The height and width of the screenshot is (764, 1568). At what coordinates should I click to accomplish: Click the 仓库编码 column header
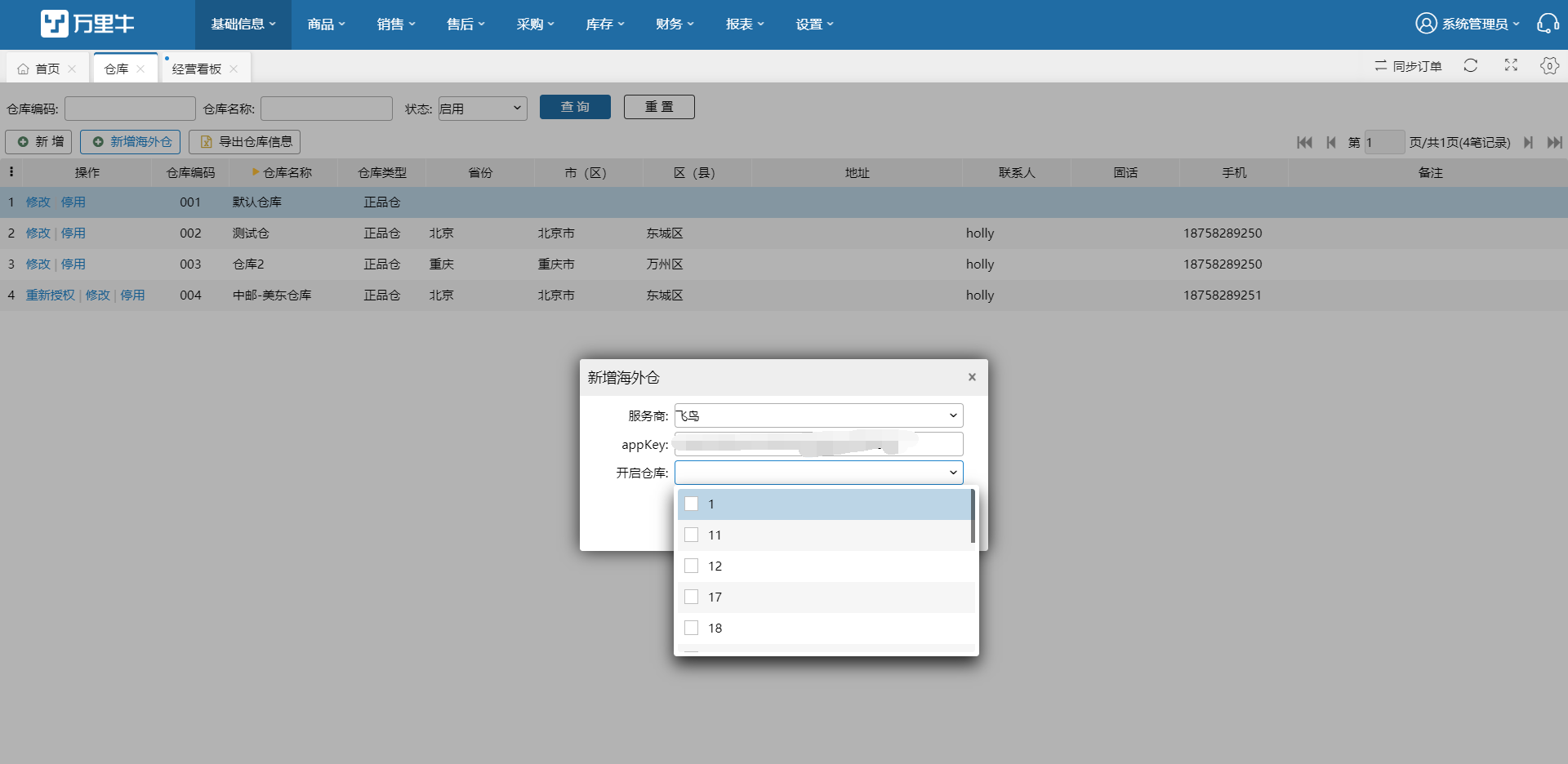(x=190, y=172)
